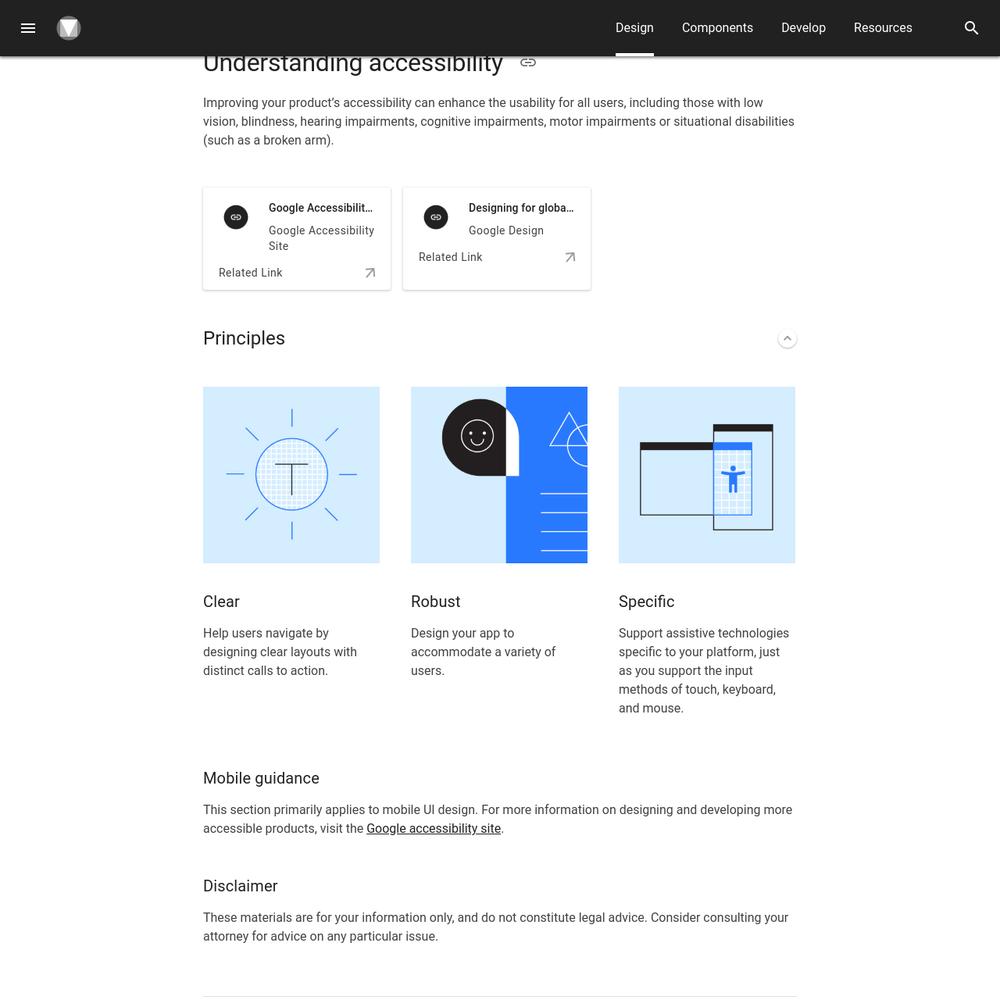The height and width of the screenshot is (1000, 1000).
Task: Click Related Link on Google Accessibility card
Action: click(x=250, y=273)
